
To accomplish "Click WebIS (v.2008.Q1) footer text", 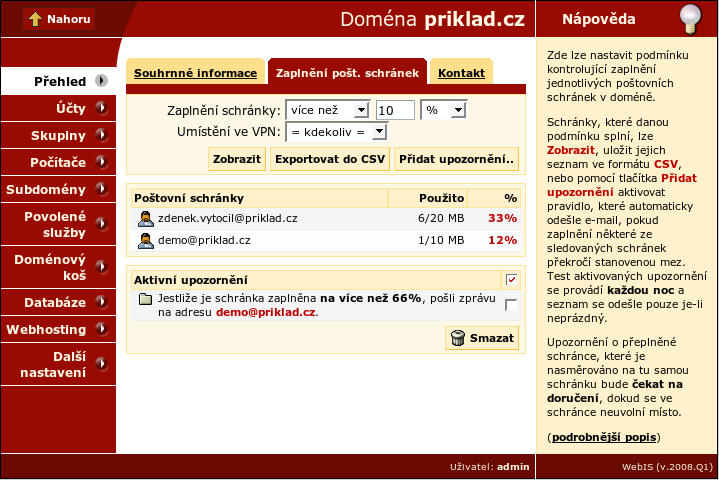I will click(x=668, y=467).
